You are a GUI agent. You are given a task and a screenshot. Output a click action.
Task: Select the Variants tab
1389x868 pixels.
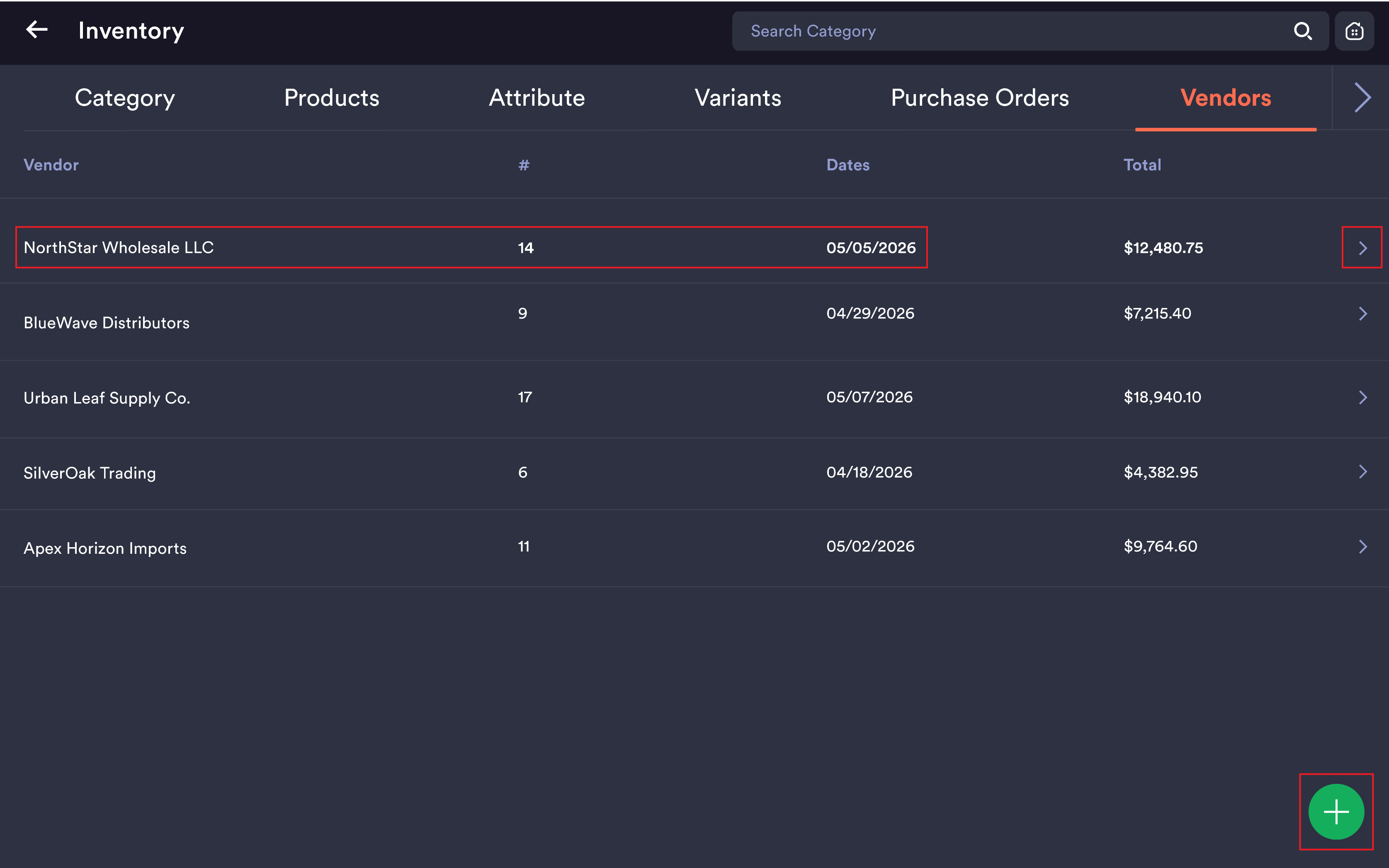coord(738,98)
